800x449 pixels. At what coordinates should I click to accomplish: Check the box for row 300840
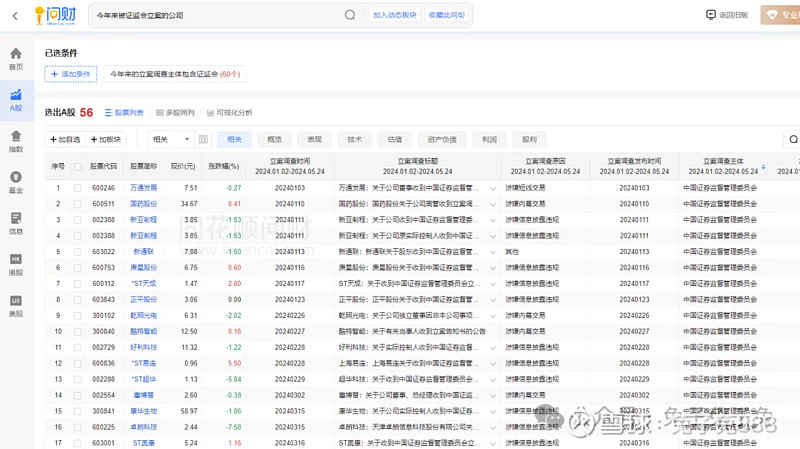point(78,331)
